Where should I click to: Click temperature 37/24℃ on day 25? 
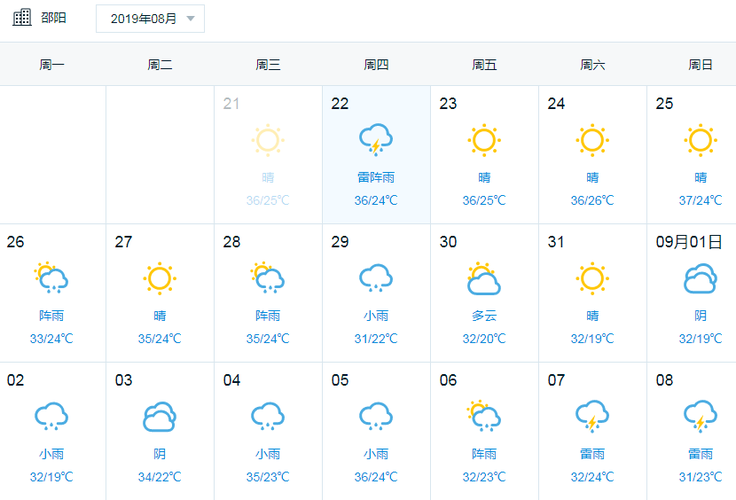tap(700, 200)
